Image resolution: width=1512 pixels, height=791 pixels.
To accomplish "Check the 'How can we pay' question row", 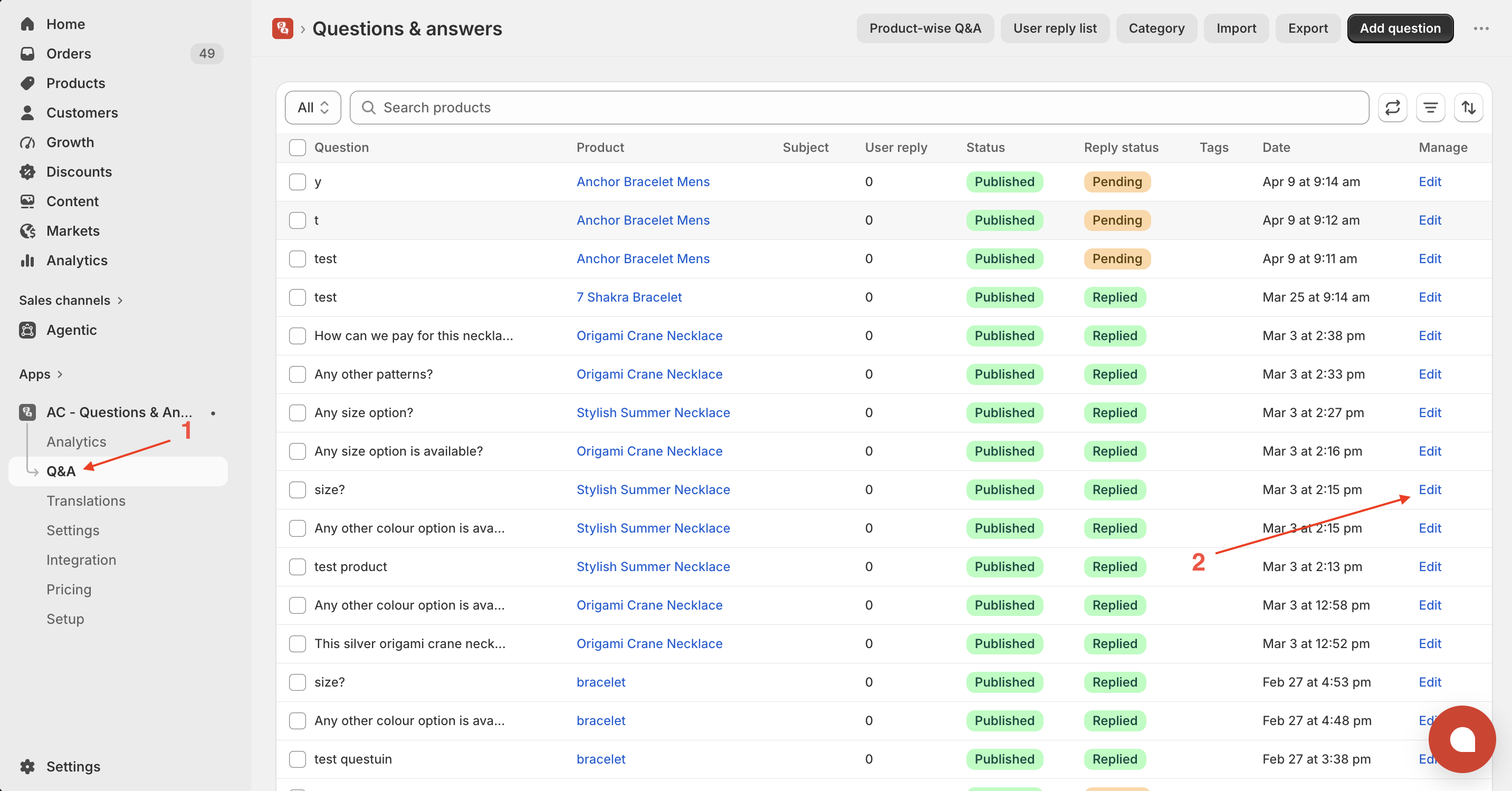I will 298,335.
